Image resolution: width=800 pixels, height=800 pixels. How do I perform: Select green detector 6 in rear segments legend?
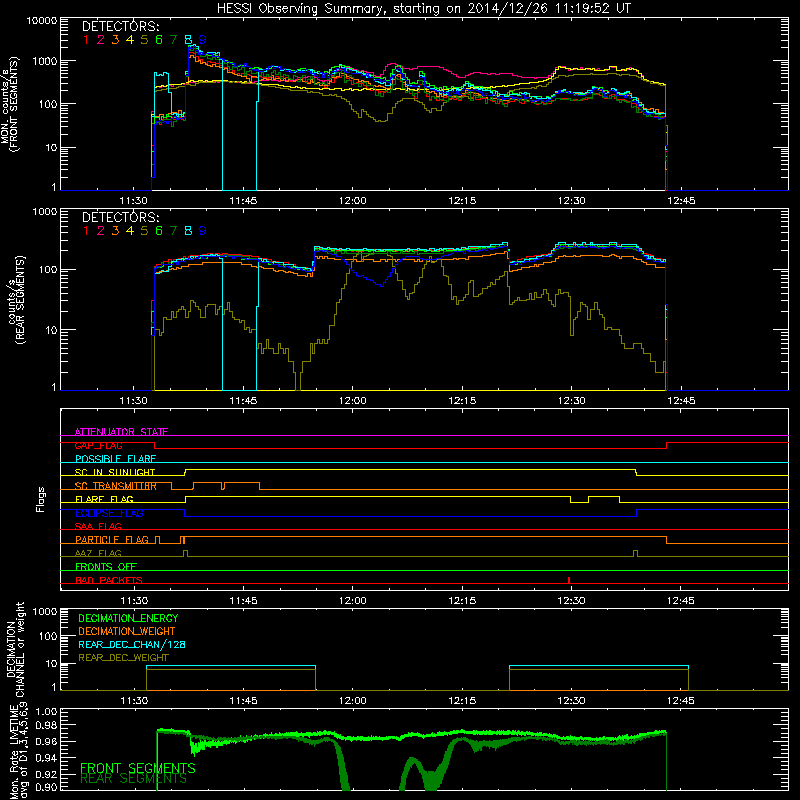coord(159,231)
